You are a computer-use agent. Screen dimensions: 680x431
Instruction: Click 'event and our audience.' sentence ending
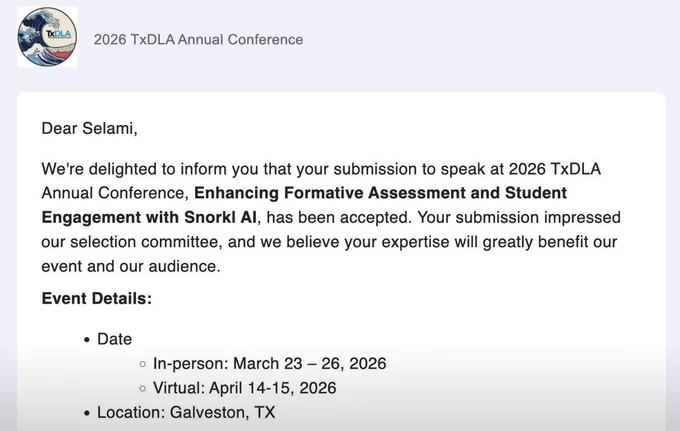pos(131,266)
